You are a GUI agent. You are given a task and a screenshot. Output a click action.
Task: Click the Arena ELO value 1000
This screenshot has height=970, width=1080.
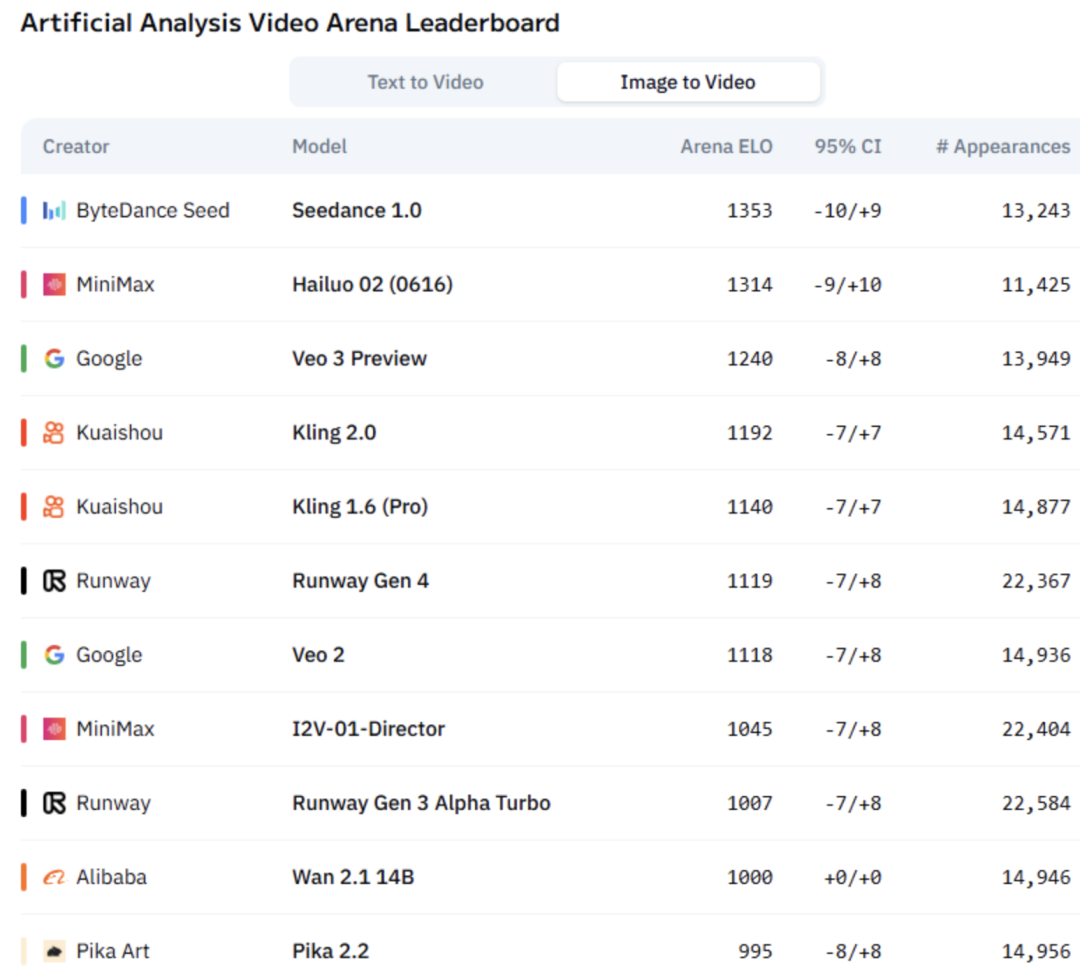(x=750, y=877)
